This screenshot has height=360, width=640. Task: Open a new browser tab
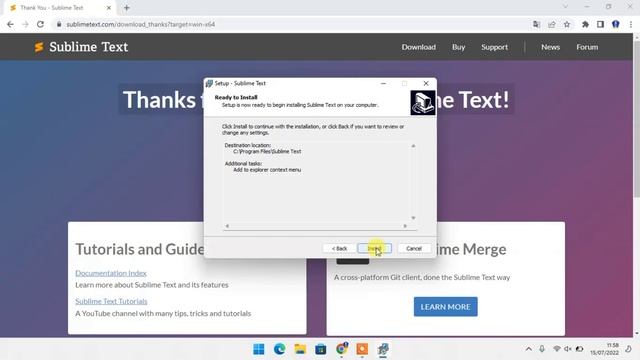(127, 8)
